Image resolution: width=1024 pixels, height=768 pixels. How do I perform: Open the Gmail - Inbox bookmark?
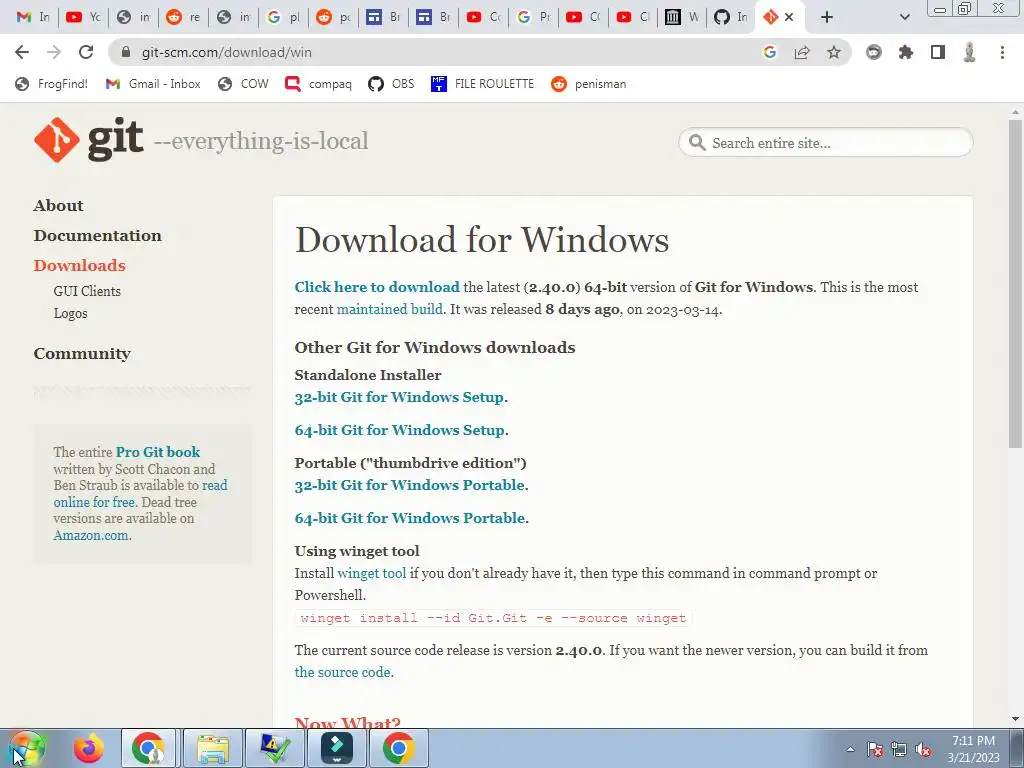click(x=153, y=84)
